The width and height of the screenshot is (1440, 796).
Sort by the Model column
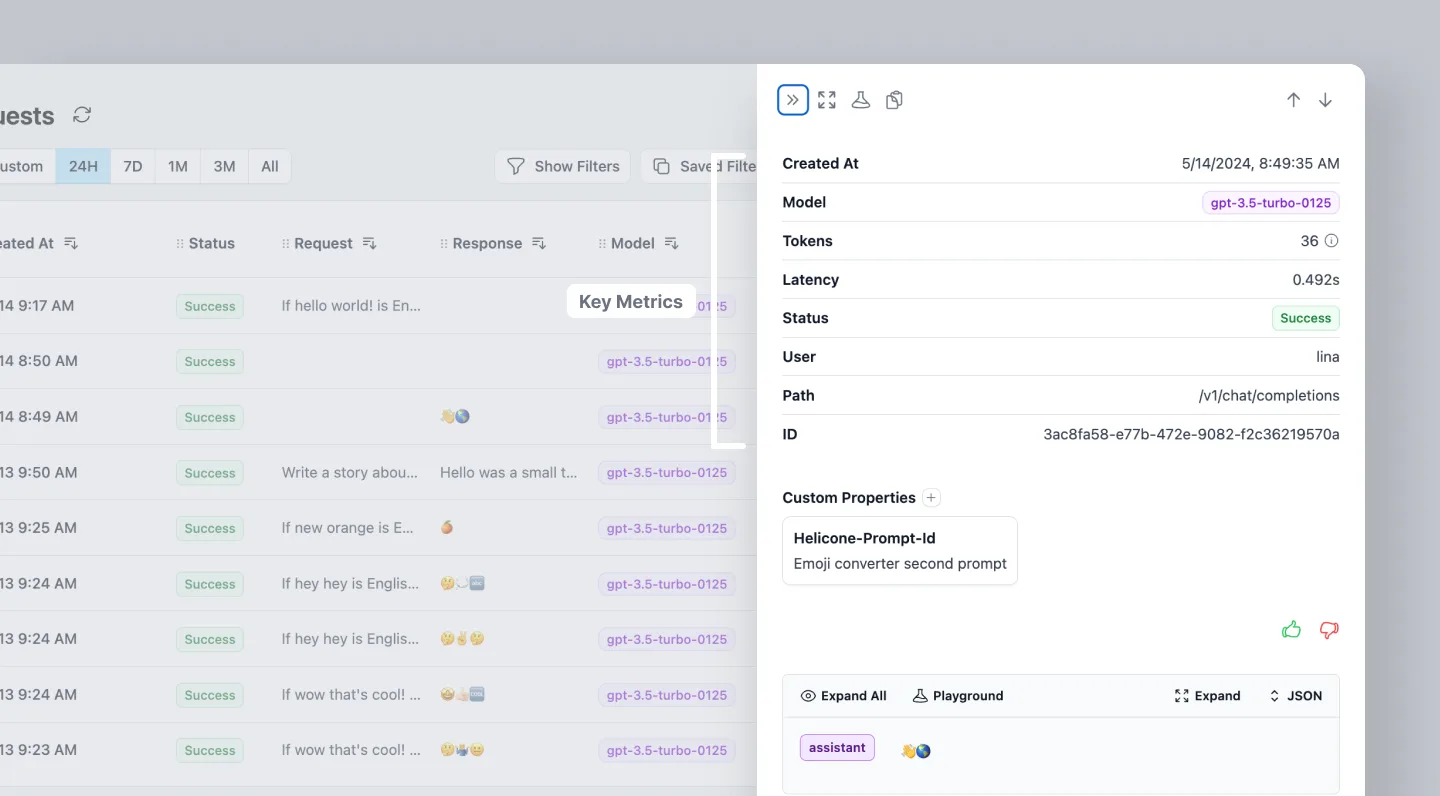coord(672,243)
